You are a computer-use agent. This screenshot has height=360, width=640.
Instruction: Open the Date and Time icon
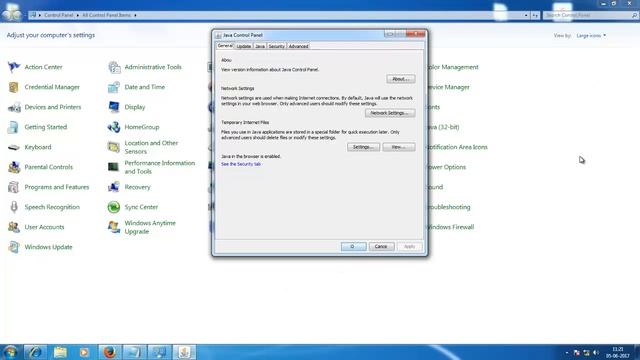tap(114, 87)
